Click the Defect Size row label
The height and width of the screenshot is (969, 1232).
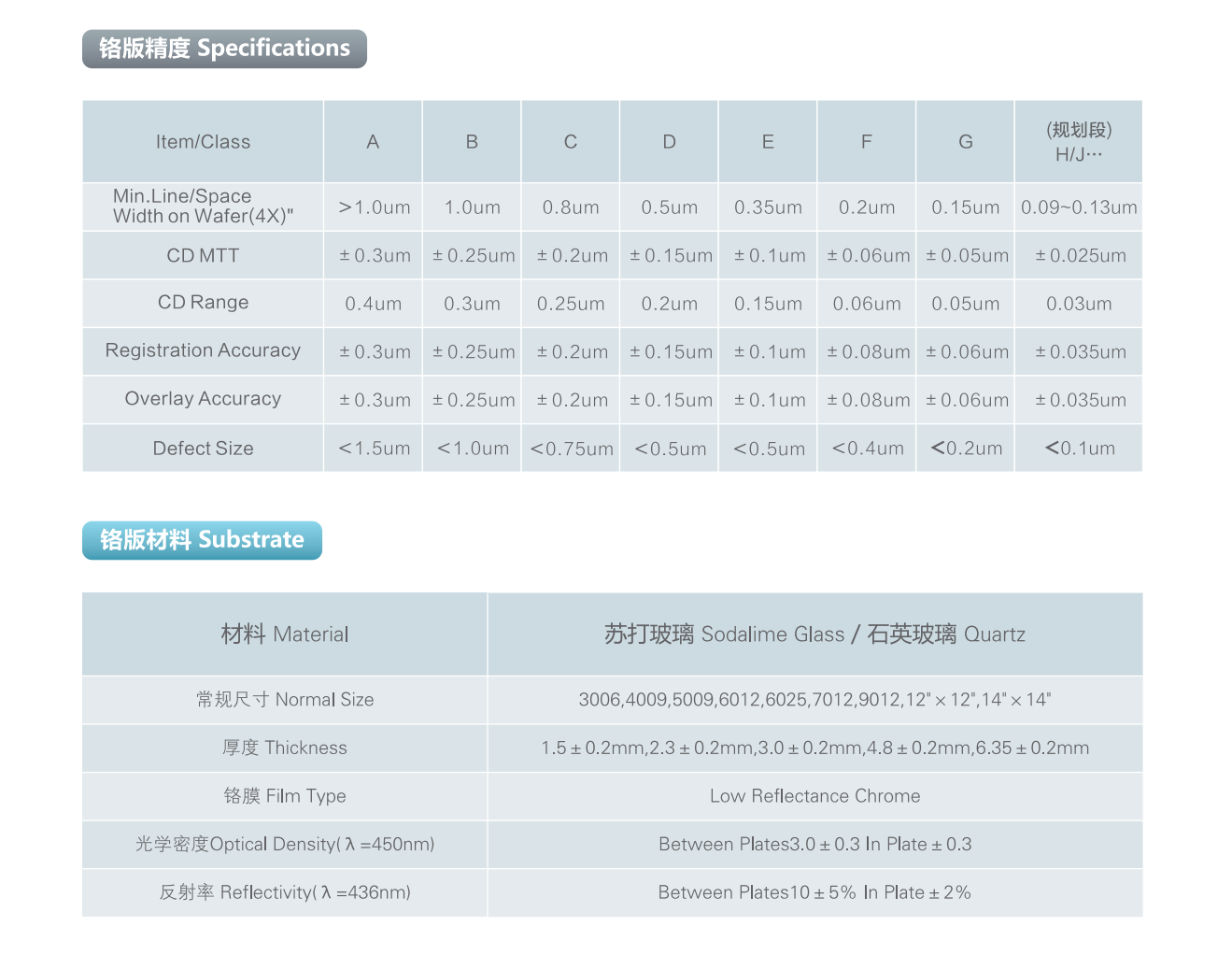click(x=203, y=449)
